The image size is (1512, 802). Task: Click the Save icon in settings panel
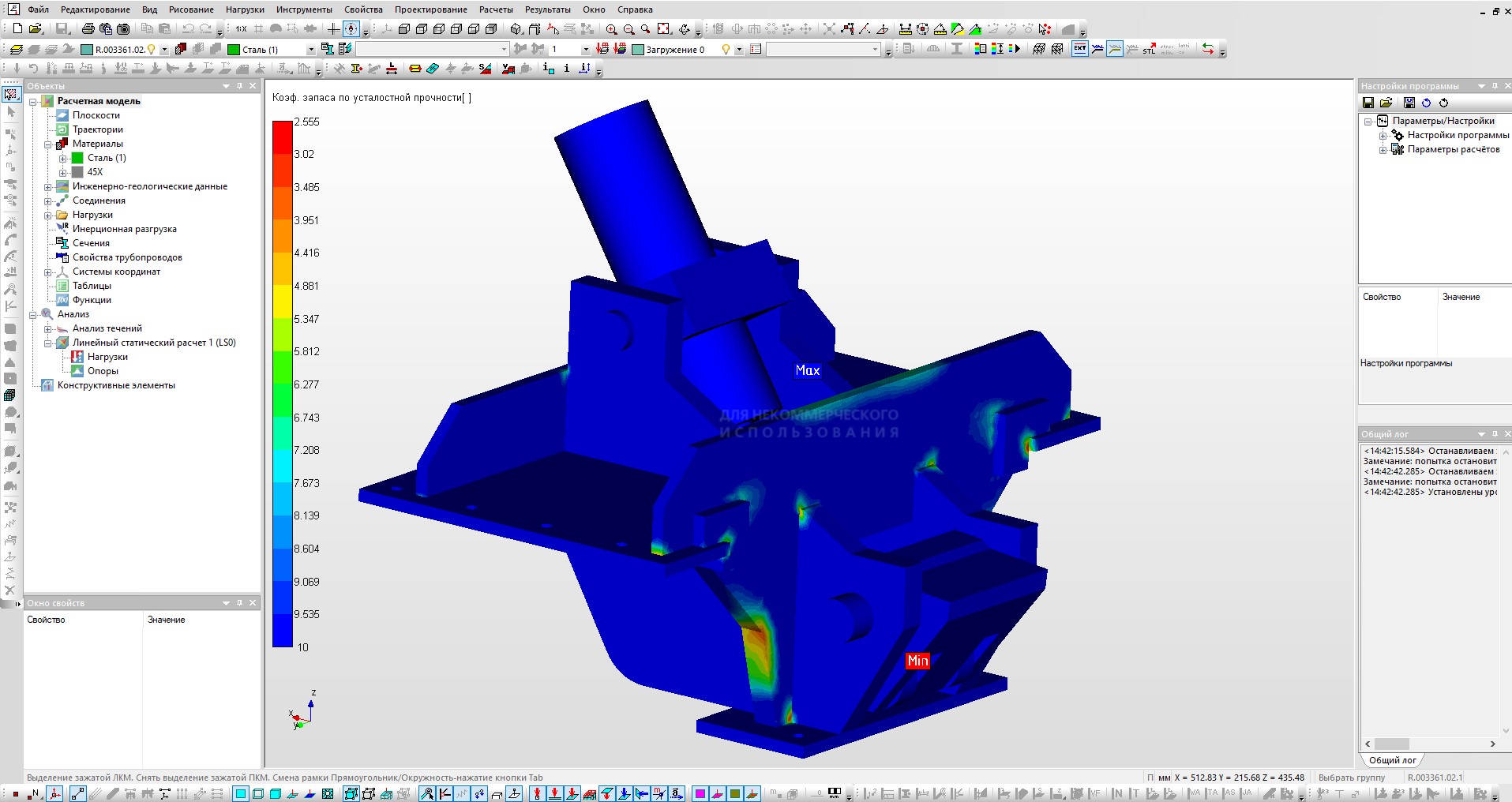coord(1368,103)
